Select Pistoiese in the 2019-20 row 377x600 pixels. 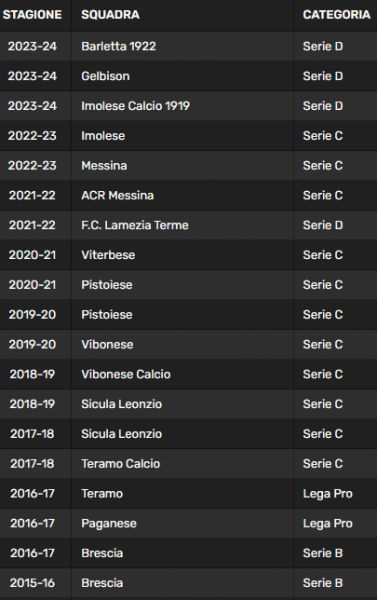click(x=107, y=315)
